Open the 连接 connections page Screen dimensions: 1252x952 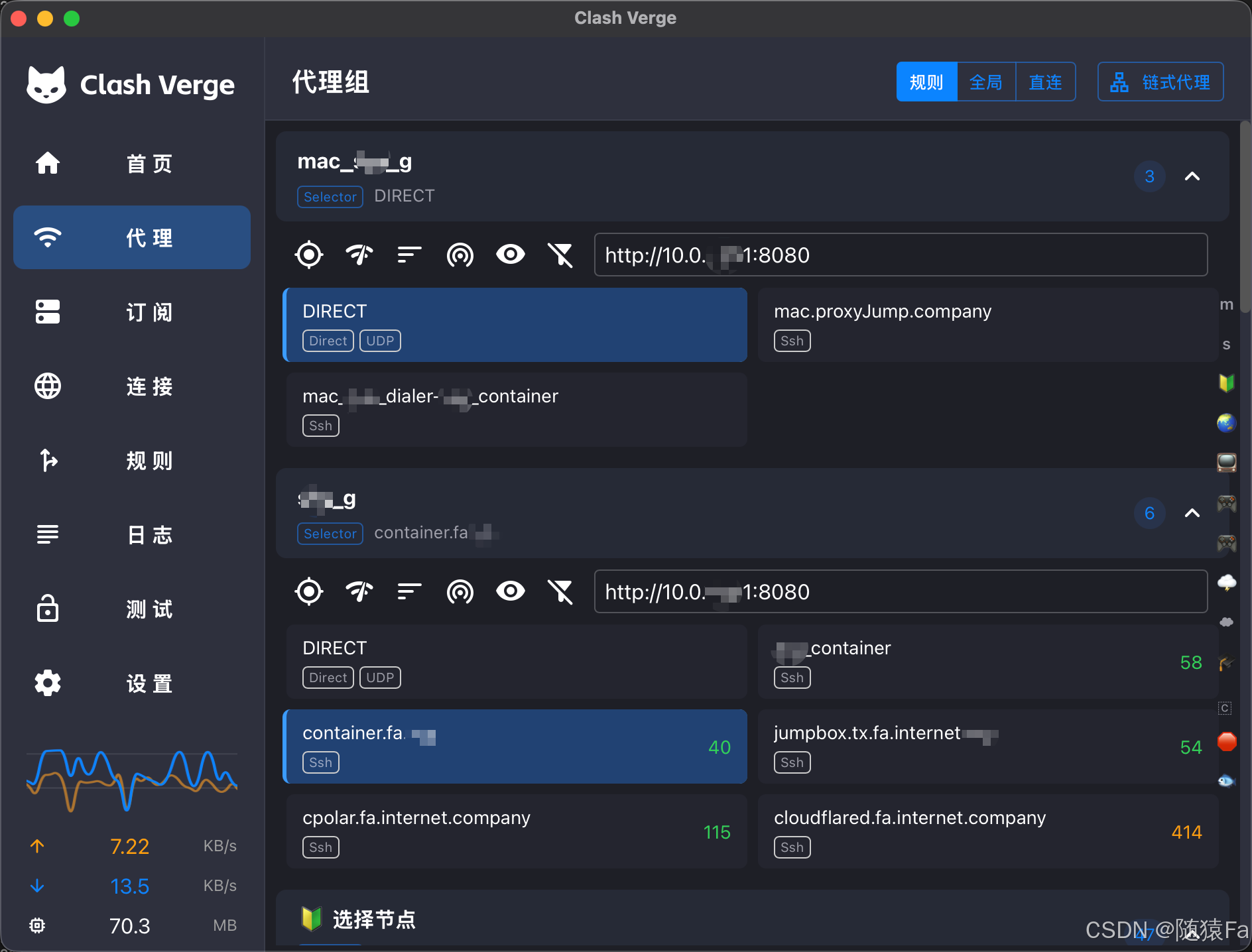(132, 386)
